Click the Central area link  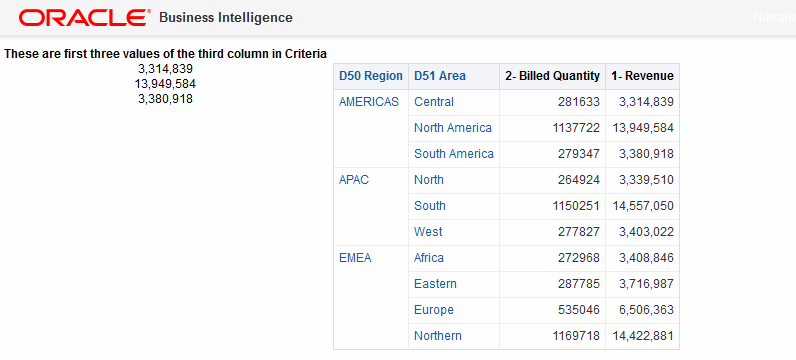click(x=434, y=102)
